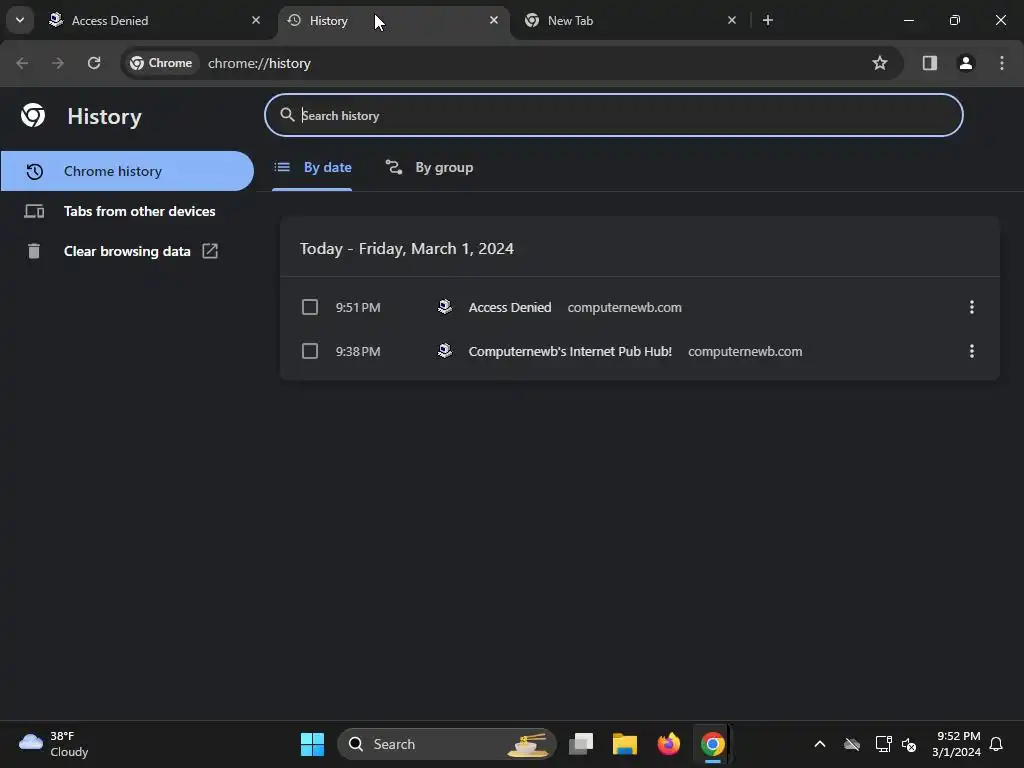This screenshot has width=1024, height=768.
Task: Click the Search history field
Action: point(614,115)
